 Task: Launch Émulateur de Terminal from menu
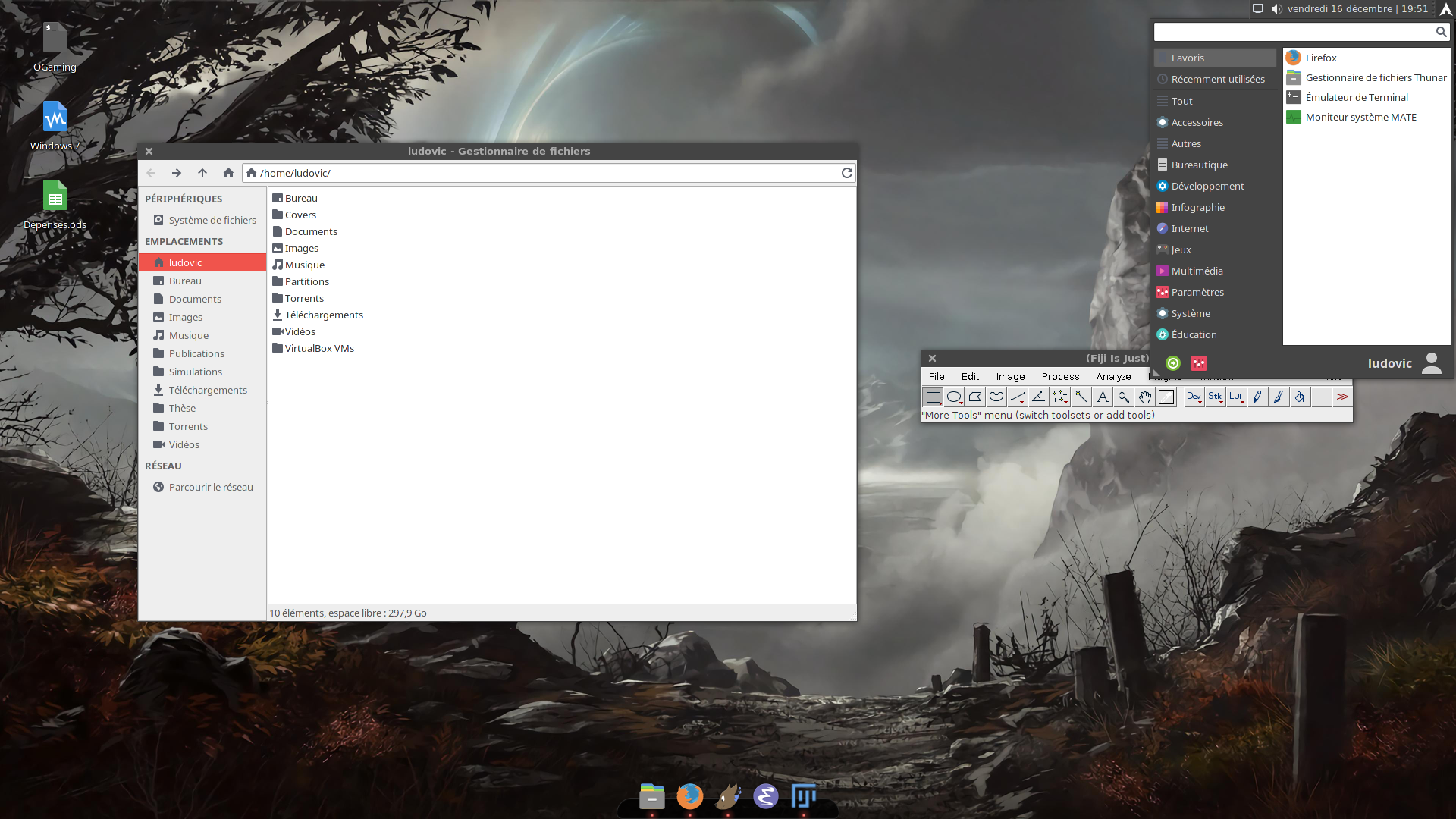[1367, 97]
